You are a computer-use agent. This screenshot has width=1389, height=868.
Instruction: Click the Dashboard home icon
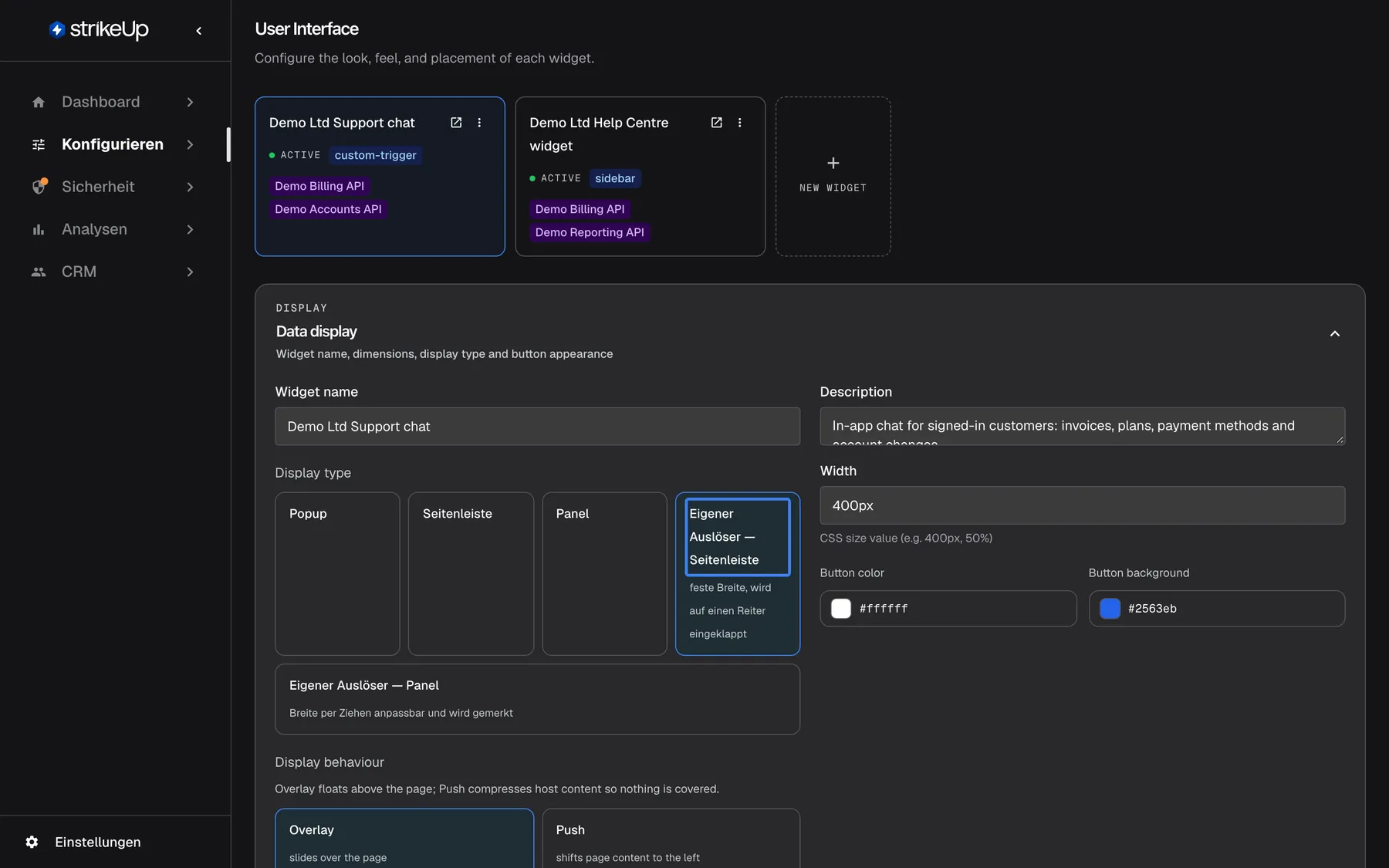(39, 102)
